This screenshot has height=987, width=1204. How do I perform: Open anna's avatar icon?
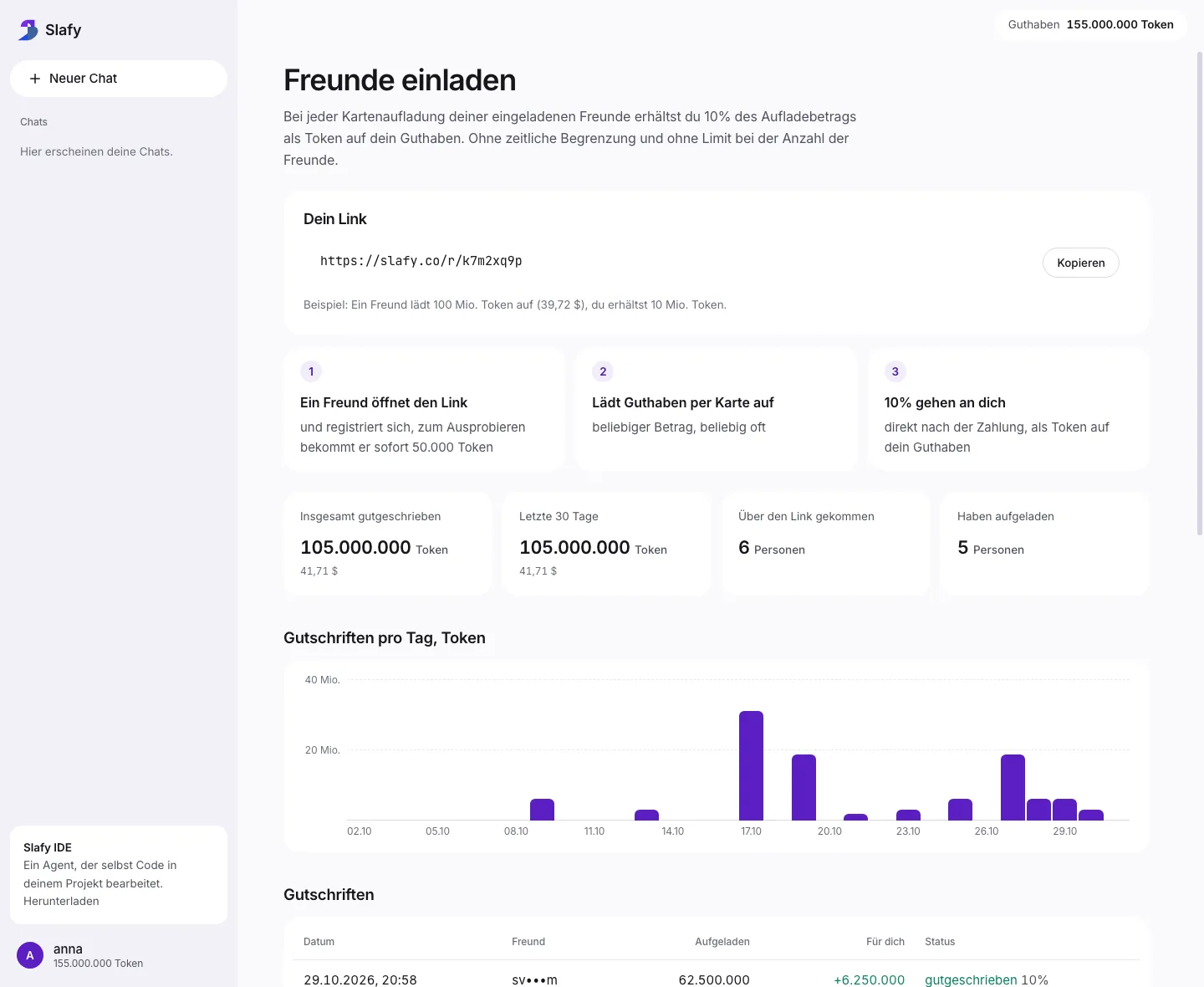pyautogui.click(x=30, y=955)
